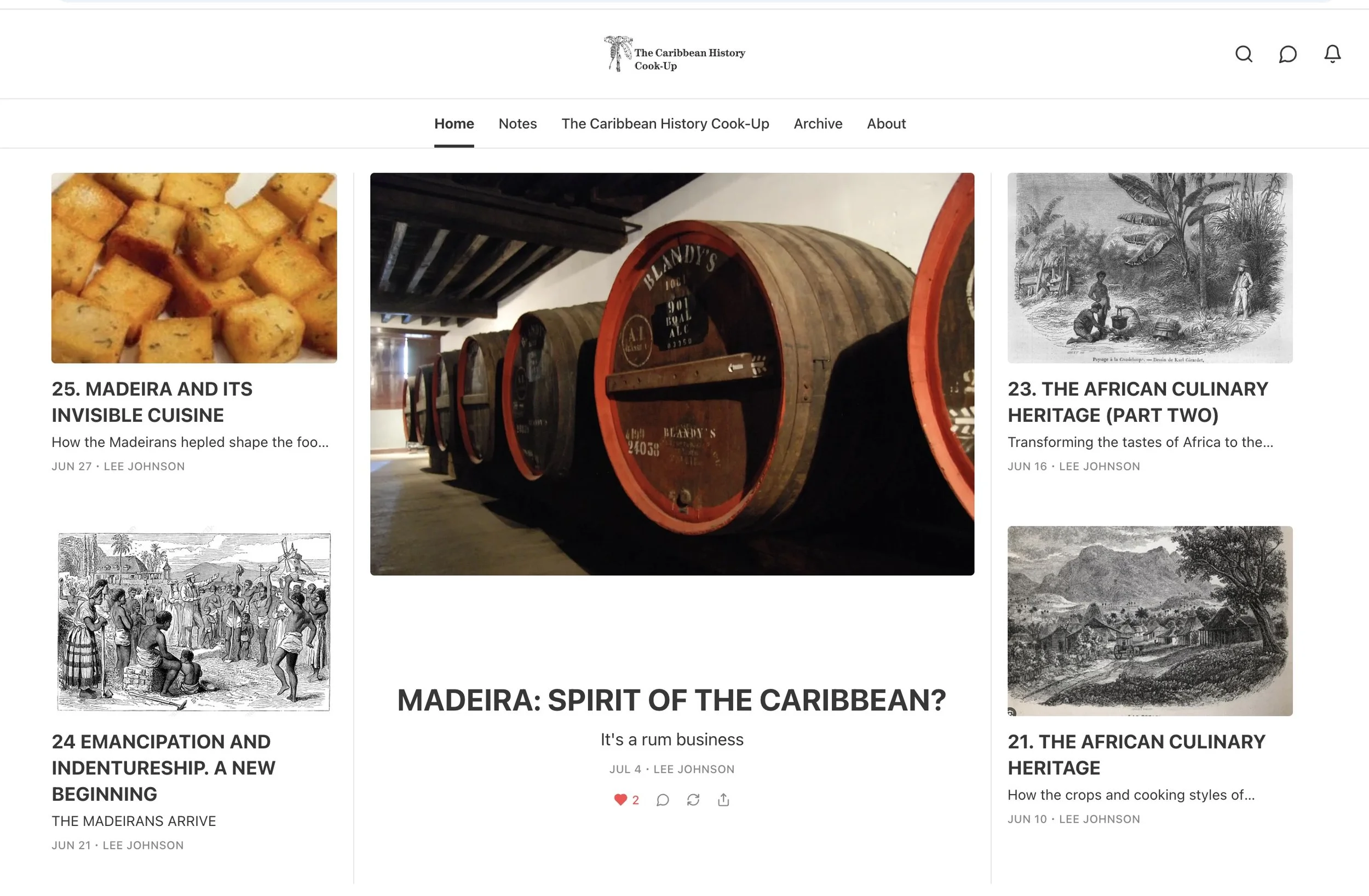This screenshot has height=896, width=1369.
Task: Open the Archive tab
Action: click(818, 124)
